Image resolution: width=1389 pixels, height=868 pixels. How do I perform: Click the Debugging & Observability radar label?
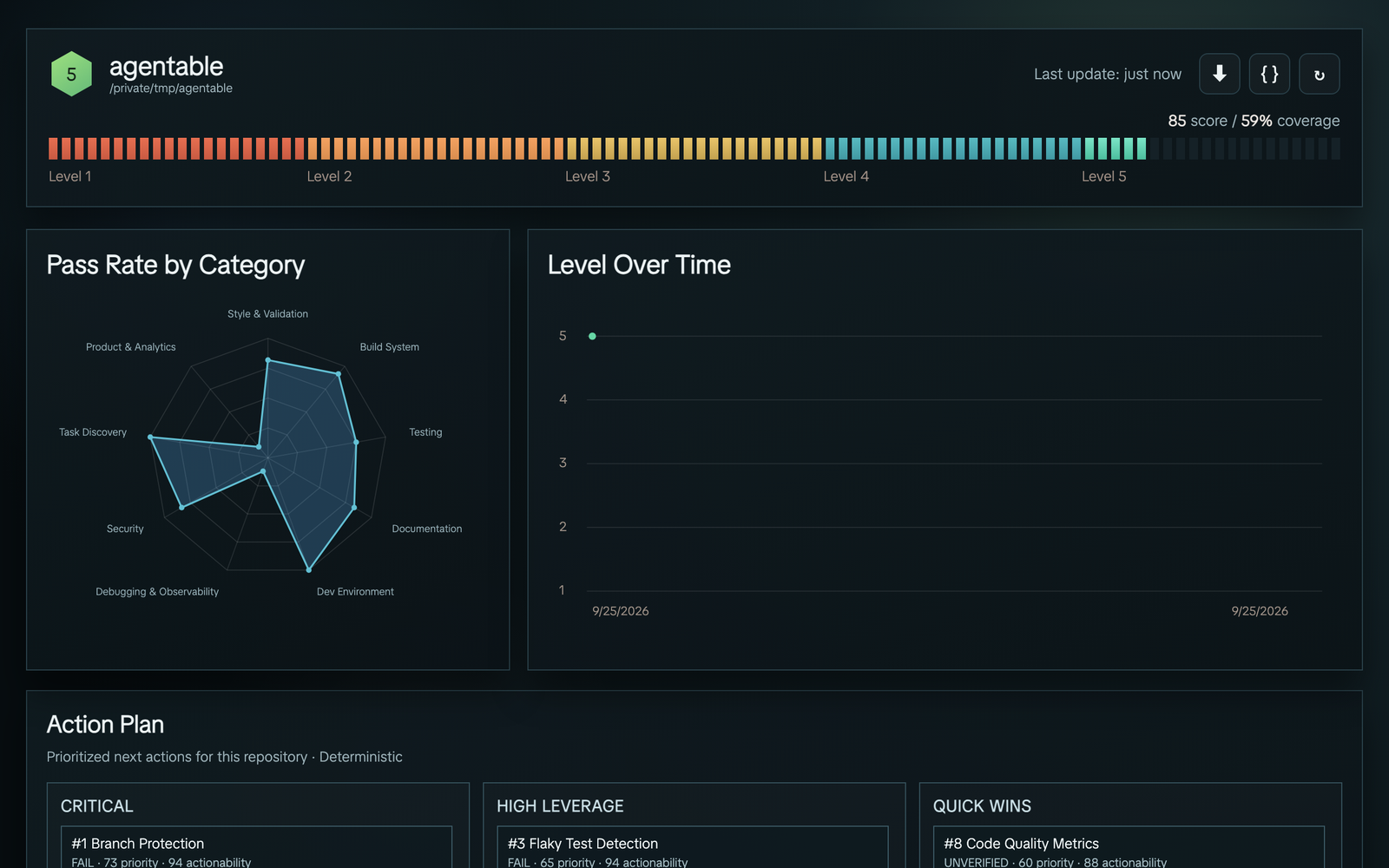click(x=157, y=592)
